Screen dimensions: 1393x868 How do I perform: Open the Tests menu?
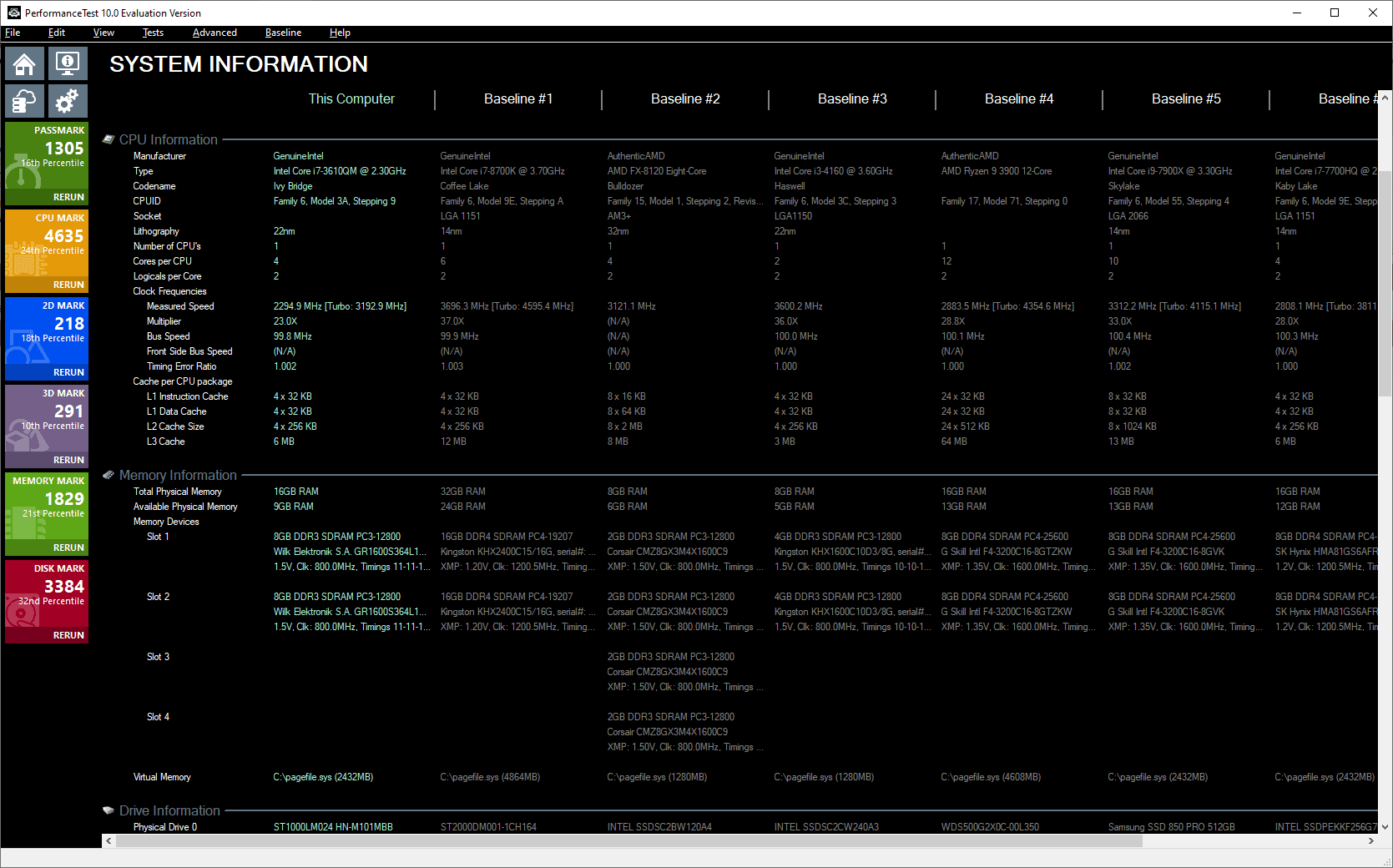(153, 33)
